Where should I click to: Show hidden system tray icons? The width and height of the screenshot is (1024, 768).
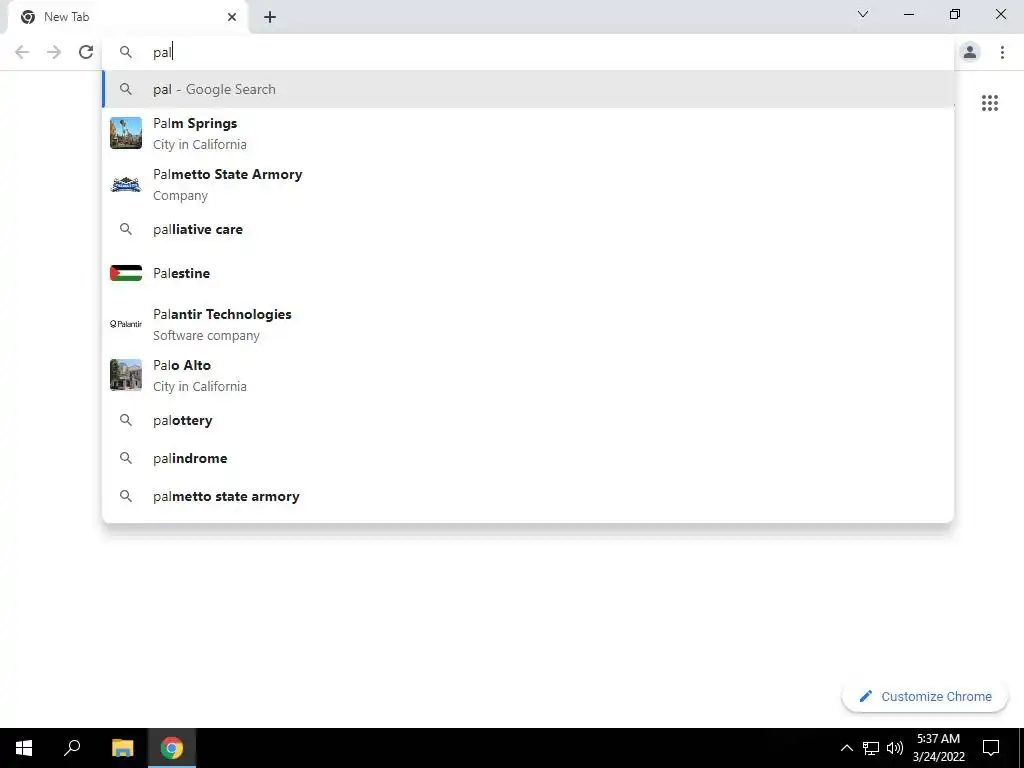click(846, 748)
